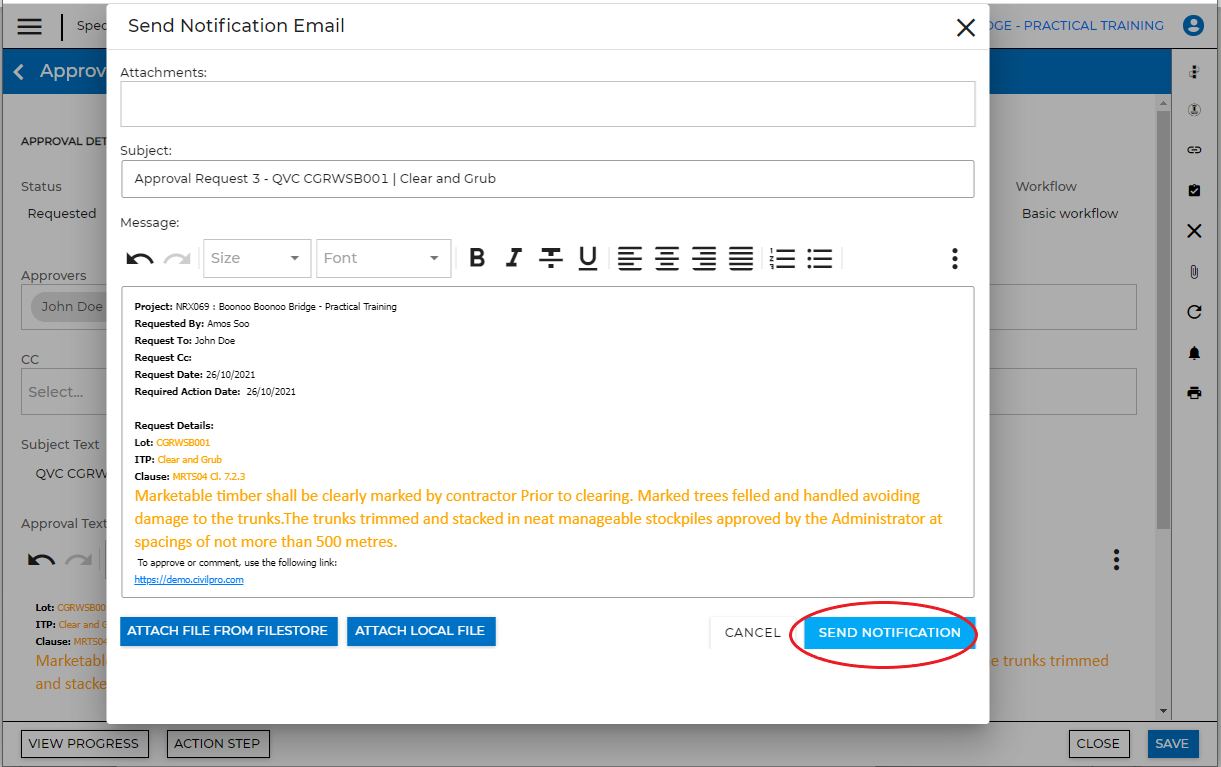Click the Attachments field
The width and height of the screenshot is (1221, 767).
coord(547,104)
